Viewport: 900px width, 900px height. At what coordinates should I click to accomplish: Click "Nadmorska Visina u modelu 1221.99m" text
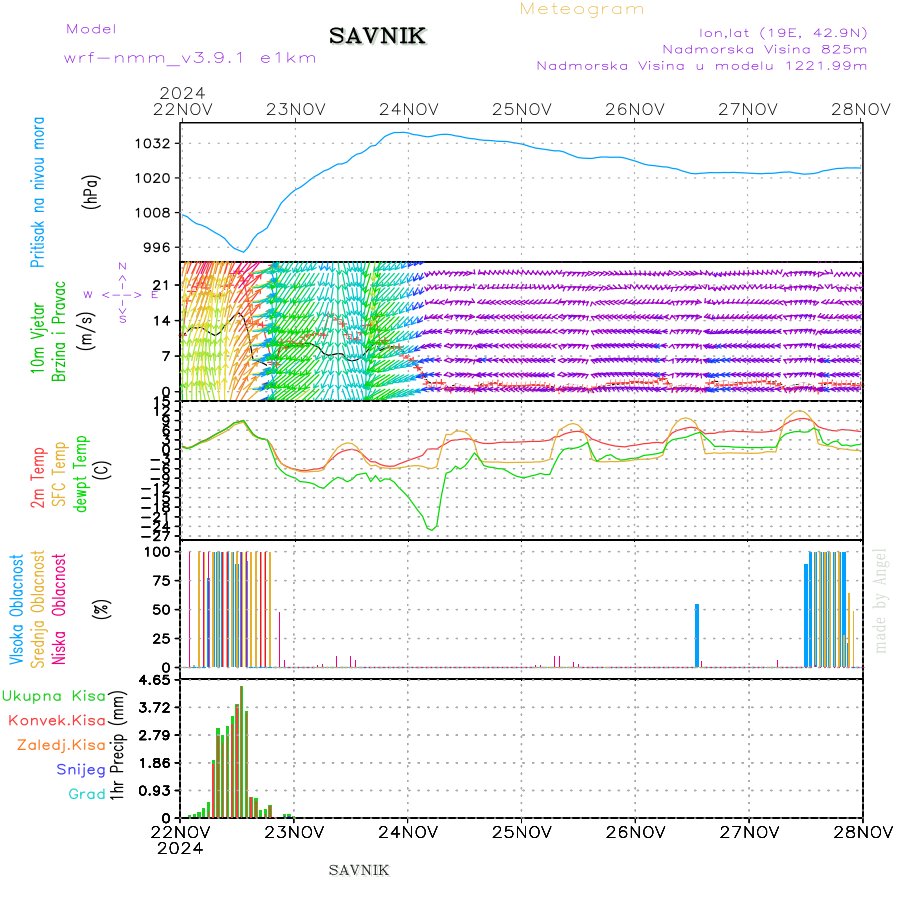coord(701,66)
